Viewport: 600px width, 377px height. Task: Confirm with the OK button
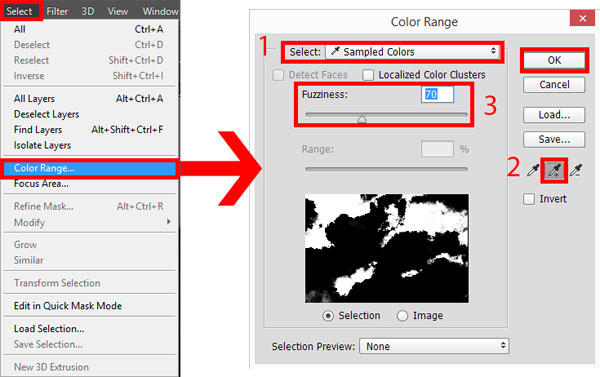tap(554, 60)
